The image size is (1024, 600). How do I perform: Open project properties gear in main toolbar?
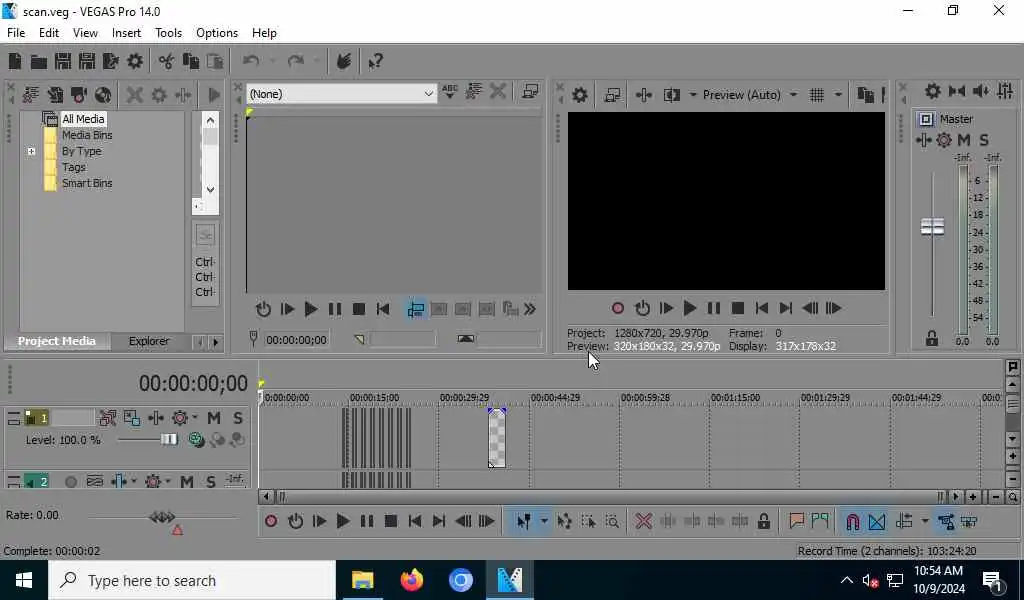click(x=135, y=61)
